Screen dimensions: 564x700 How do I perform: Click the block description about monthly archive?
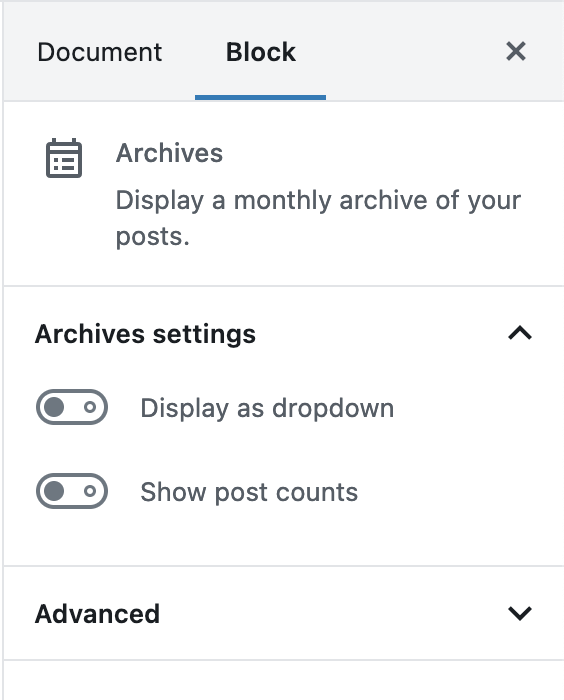(x=318, y=218)
